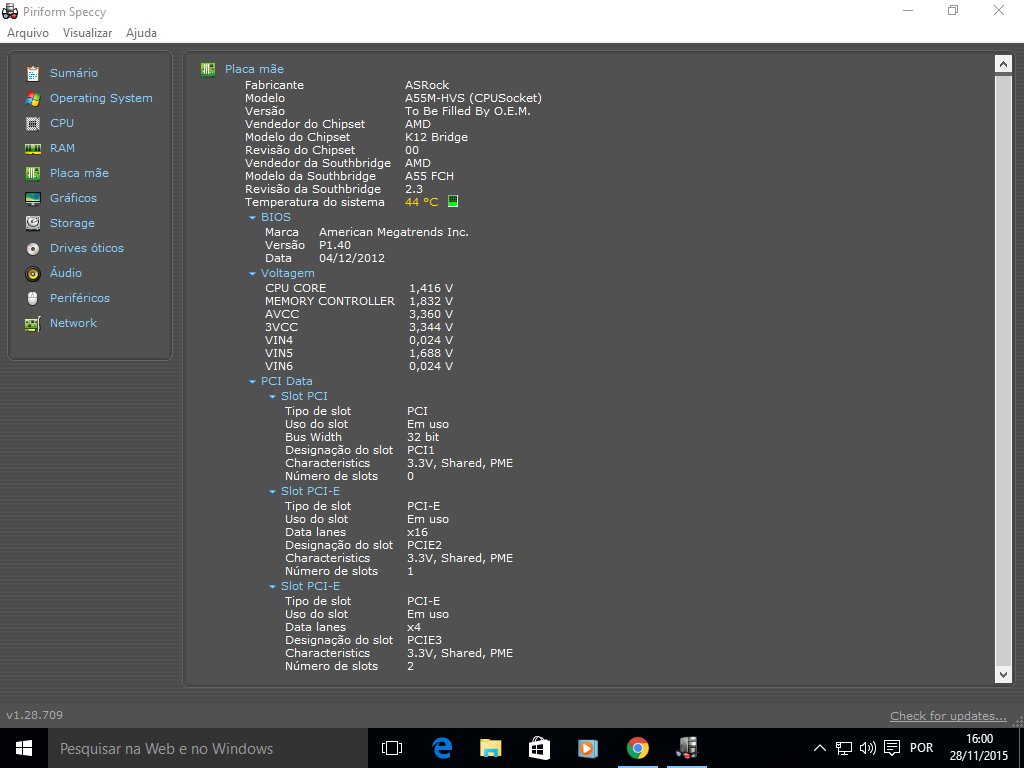
Task: Click the Check for updates link
Action: pyautogui.click(x=948, y=716)
